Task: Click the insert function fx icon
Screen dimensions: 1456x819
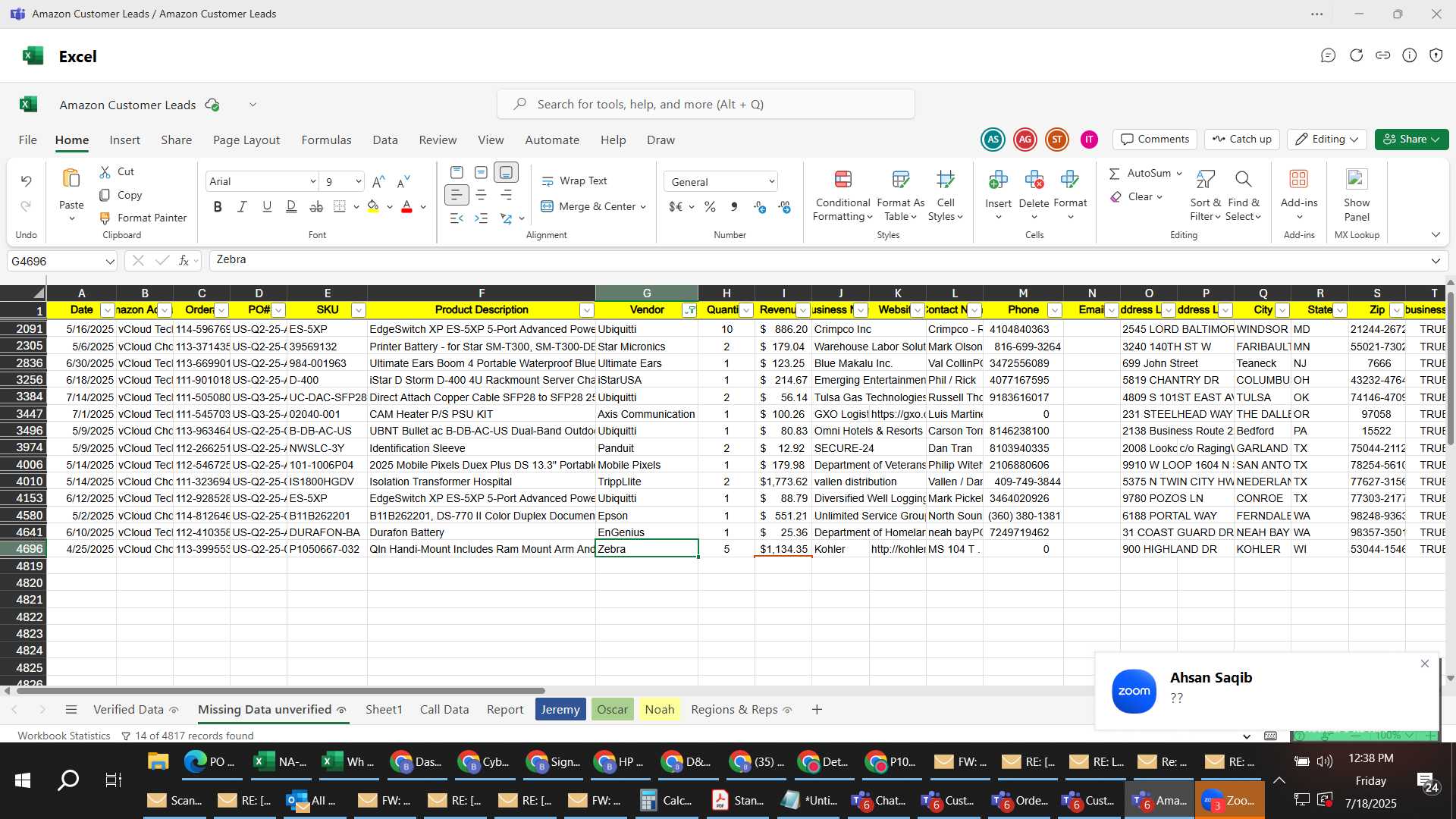Action: (184, 261)
